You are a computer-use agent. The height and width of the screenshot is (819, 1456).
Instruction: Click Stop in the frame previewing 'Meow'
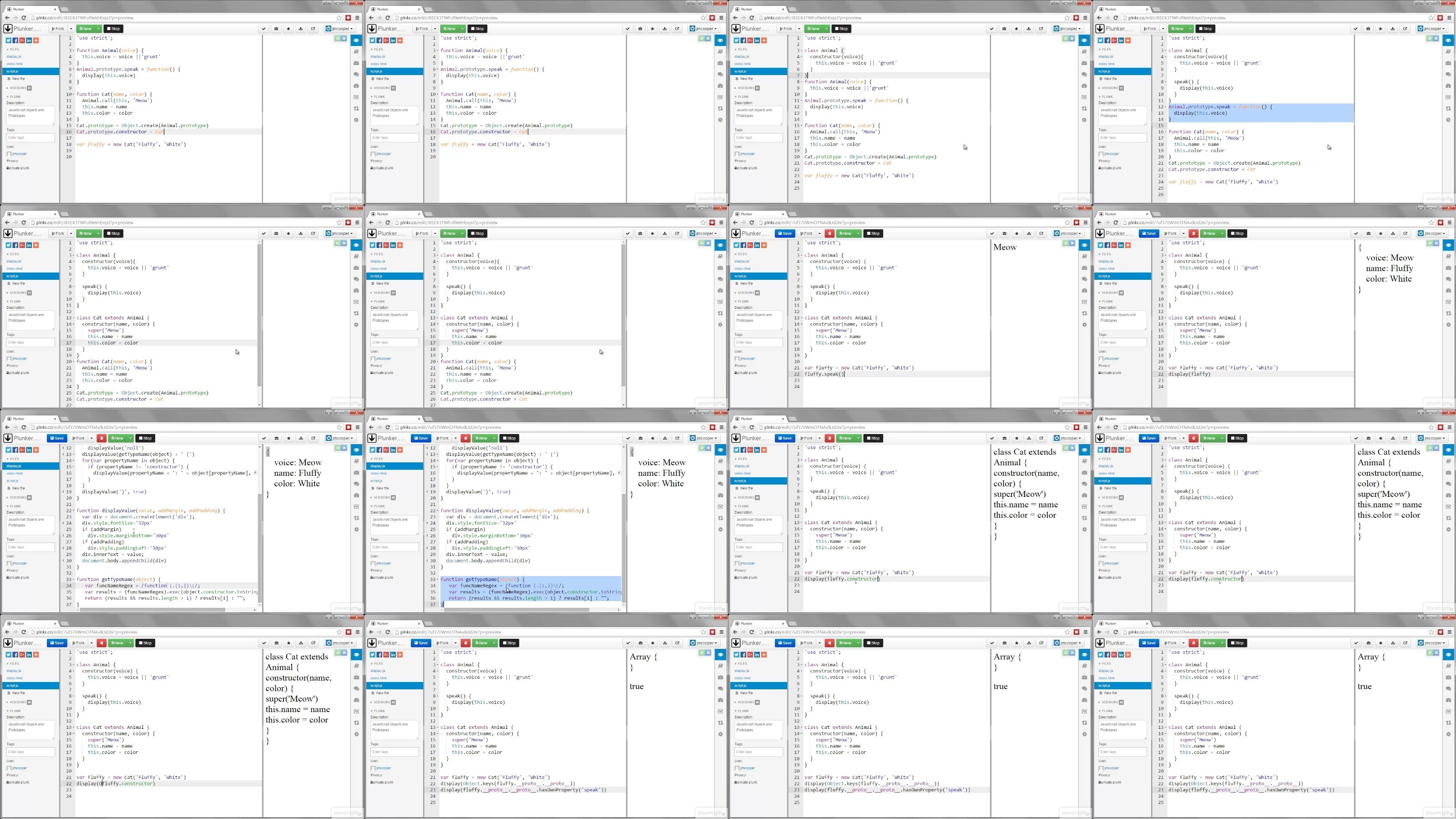click(x=874, y=233)
